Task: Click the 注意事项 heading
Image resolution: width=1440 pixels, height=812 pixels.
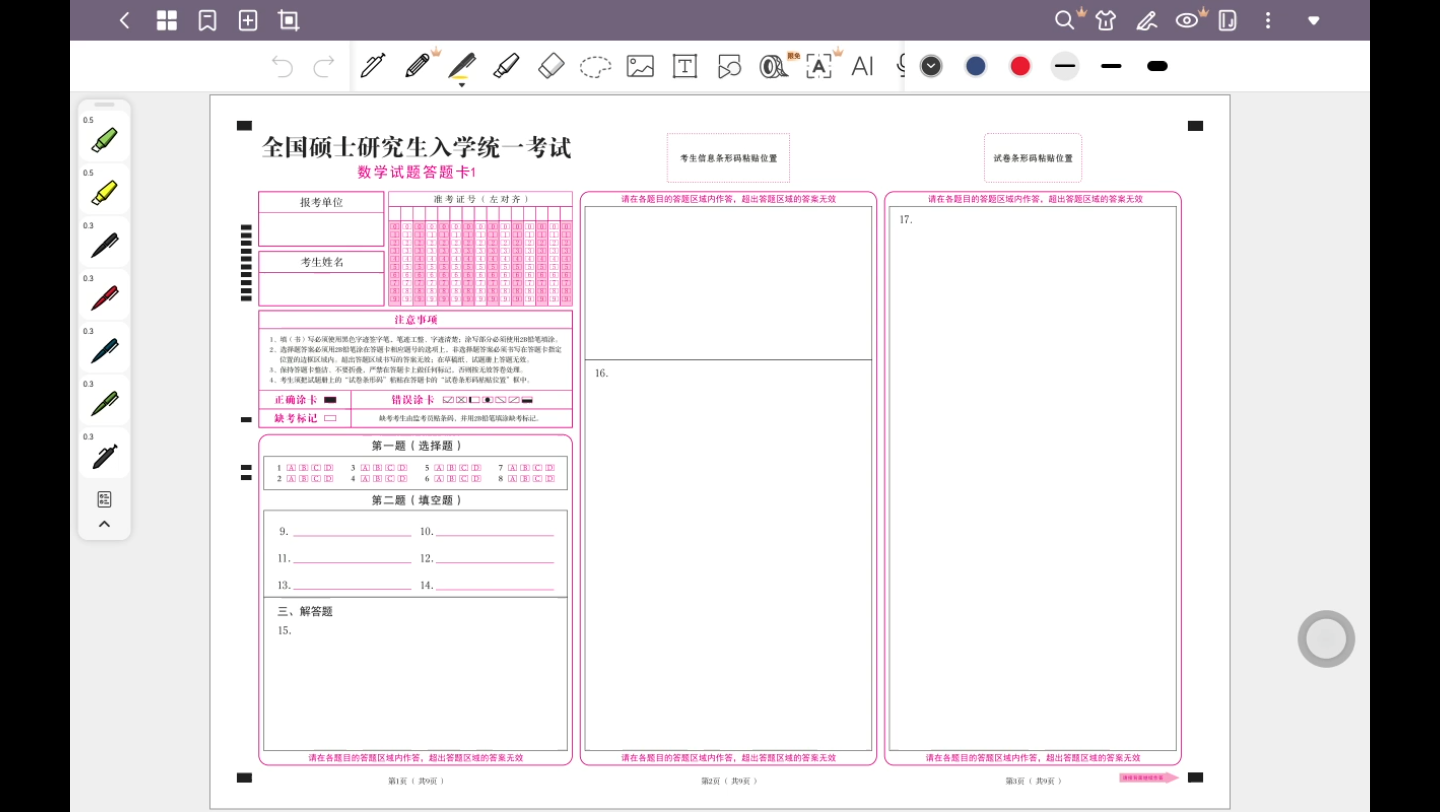Action: pyautogui.click(x=416, y=320)
